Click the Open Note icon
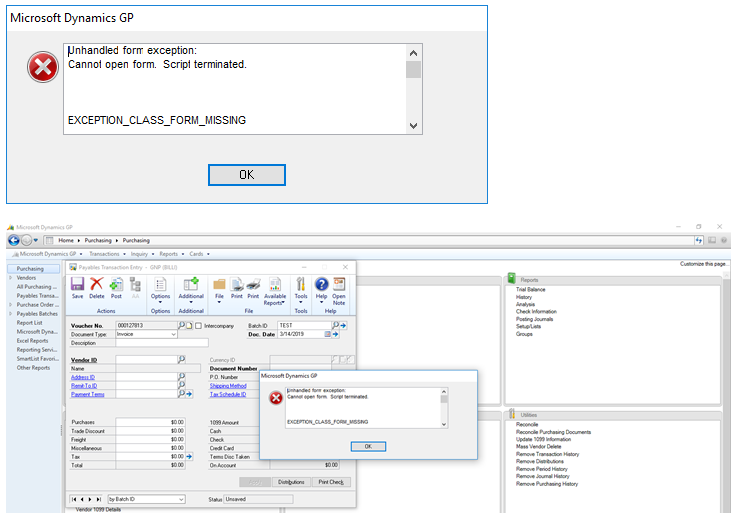 pyautogui.click(x=339, y=284)
